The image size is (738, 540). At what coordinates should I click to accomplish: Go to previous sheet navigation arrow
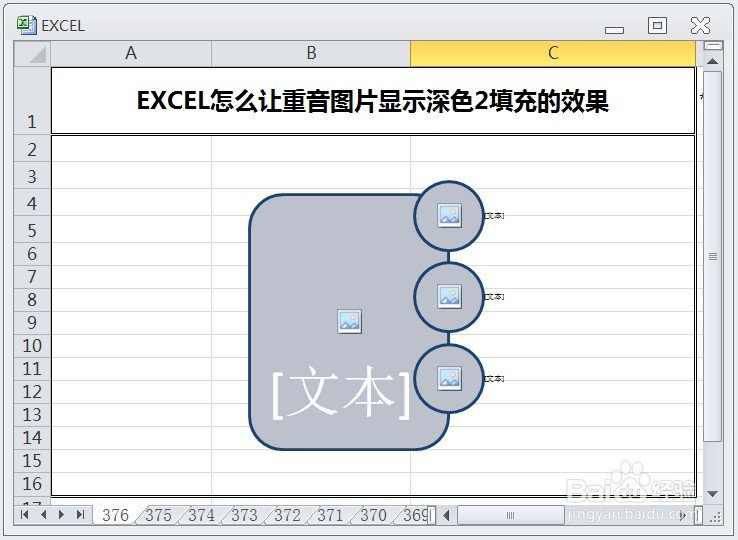[x=43, y=515]
